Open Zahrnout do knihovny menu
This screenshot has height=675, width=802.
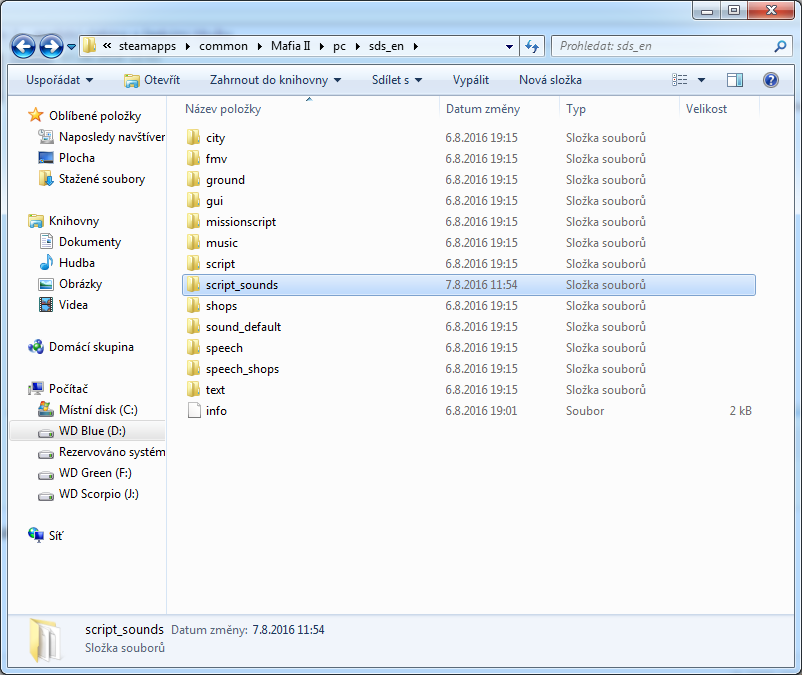[275, 80]
